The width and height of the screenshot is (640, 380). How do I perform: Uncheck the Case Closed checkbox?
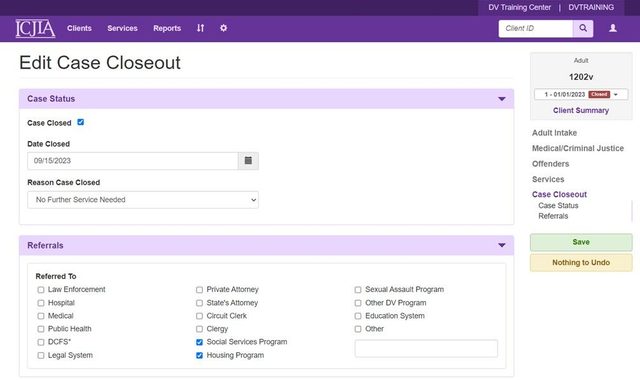(x=80, y=122)
